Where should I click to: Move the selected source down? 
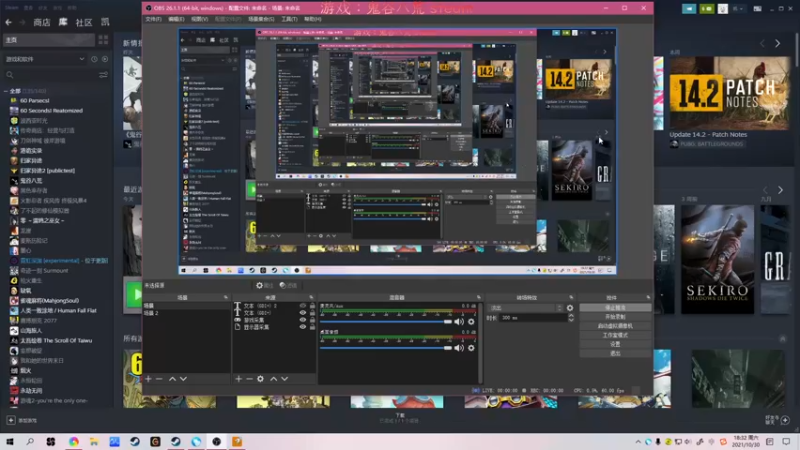(x=285, y=379)
